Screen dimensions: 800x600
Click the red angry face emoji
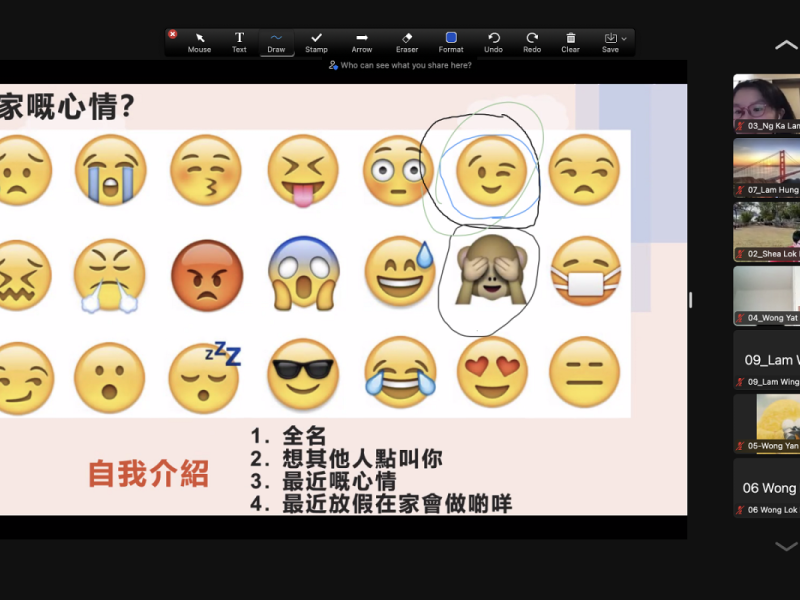207,275
